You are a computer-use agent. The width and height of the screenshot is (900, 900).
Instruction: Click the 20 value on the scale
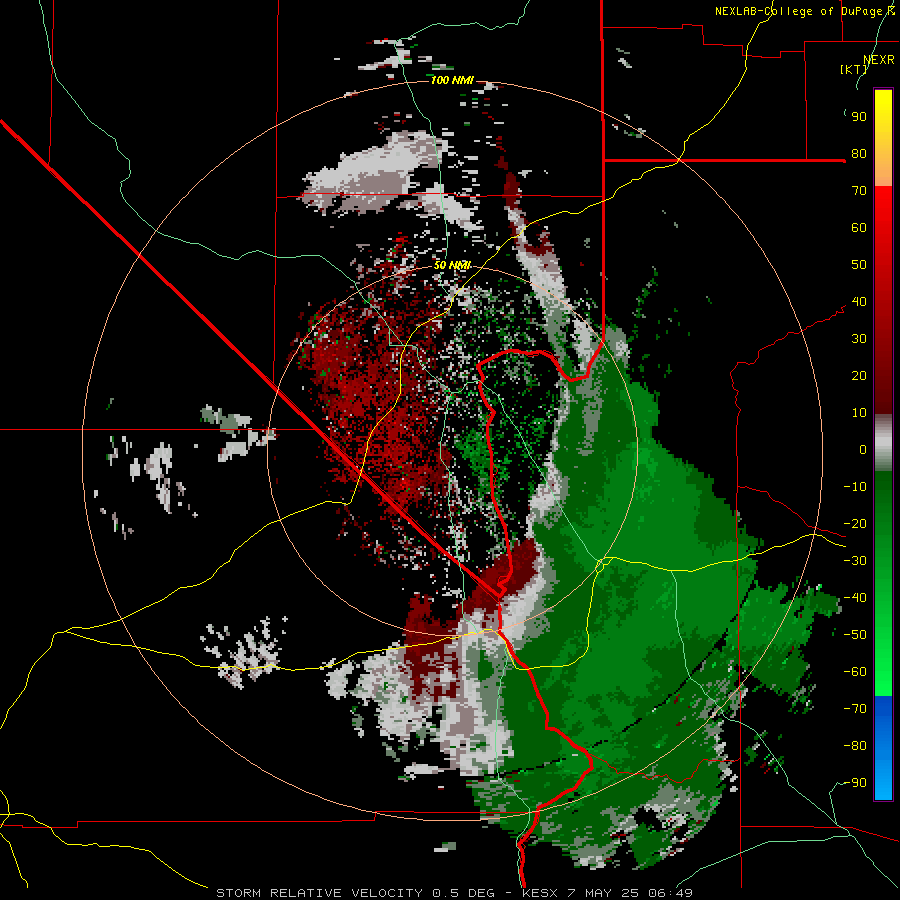pyautogui.click(x=859, y=376)
